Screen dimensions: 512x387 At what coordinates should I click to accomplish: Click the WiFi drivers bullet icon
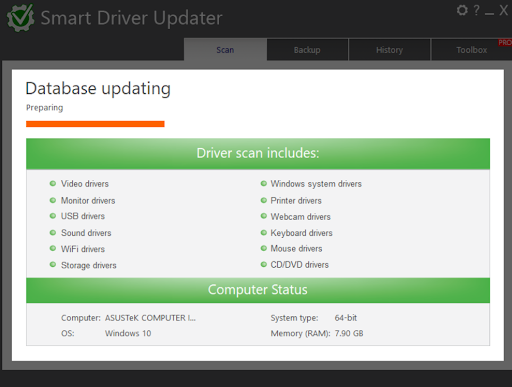(x=53, y=248)
